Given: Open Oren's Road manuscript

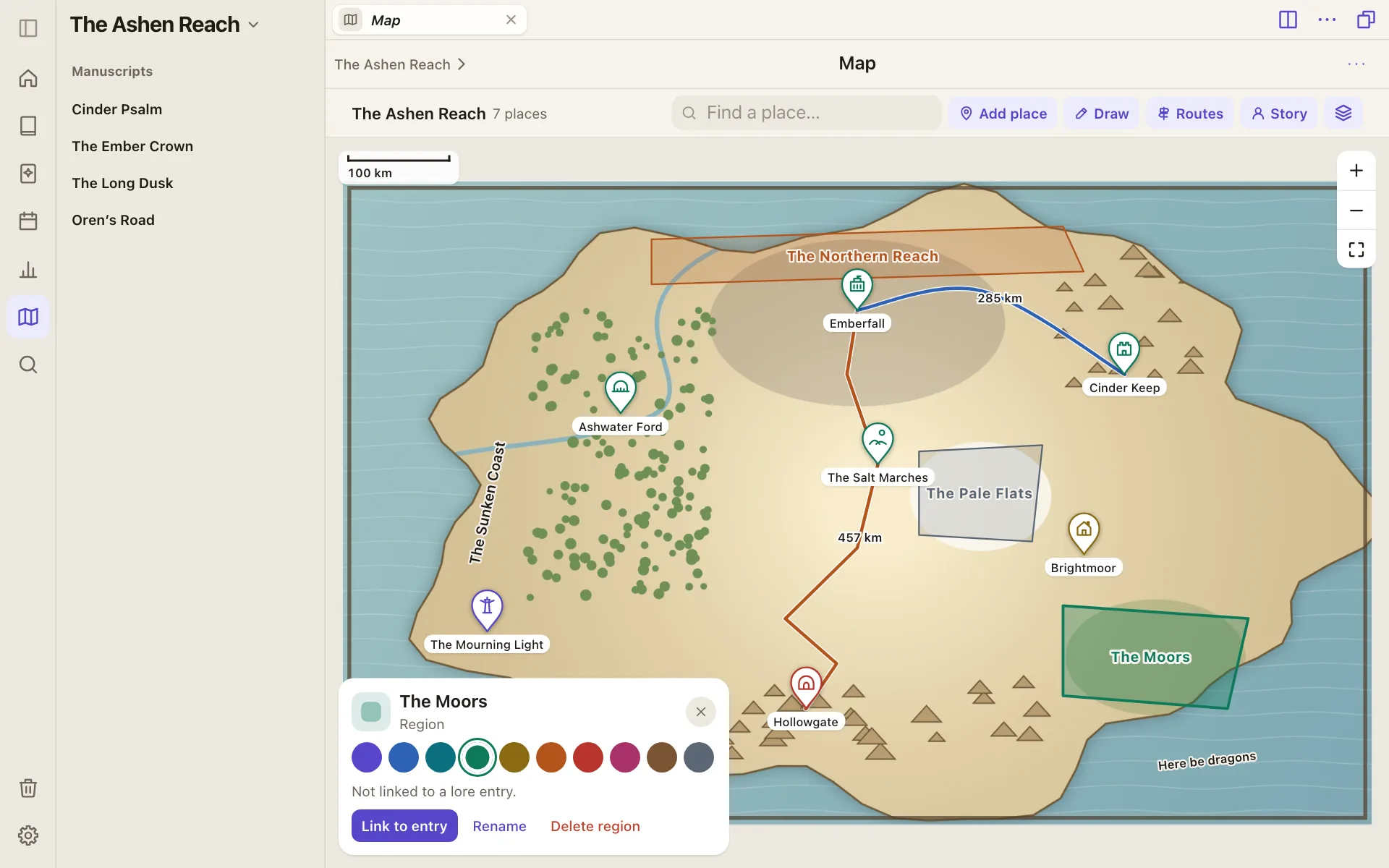Looking at the screenshot, I should (x=113, y=220).
